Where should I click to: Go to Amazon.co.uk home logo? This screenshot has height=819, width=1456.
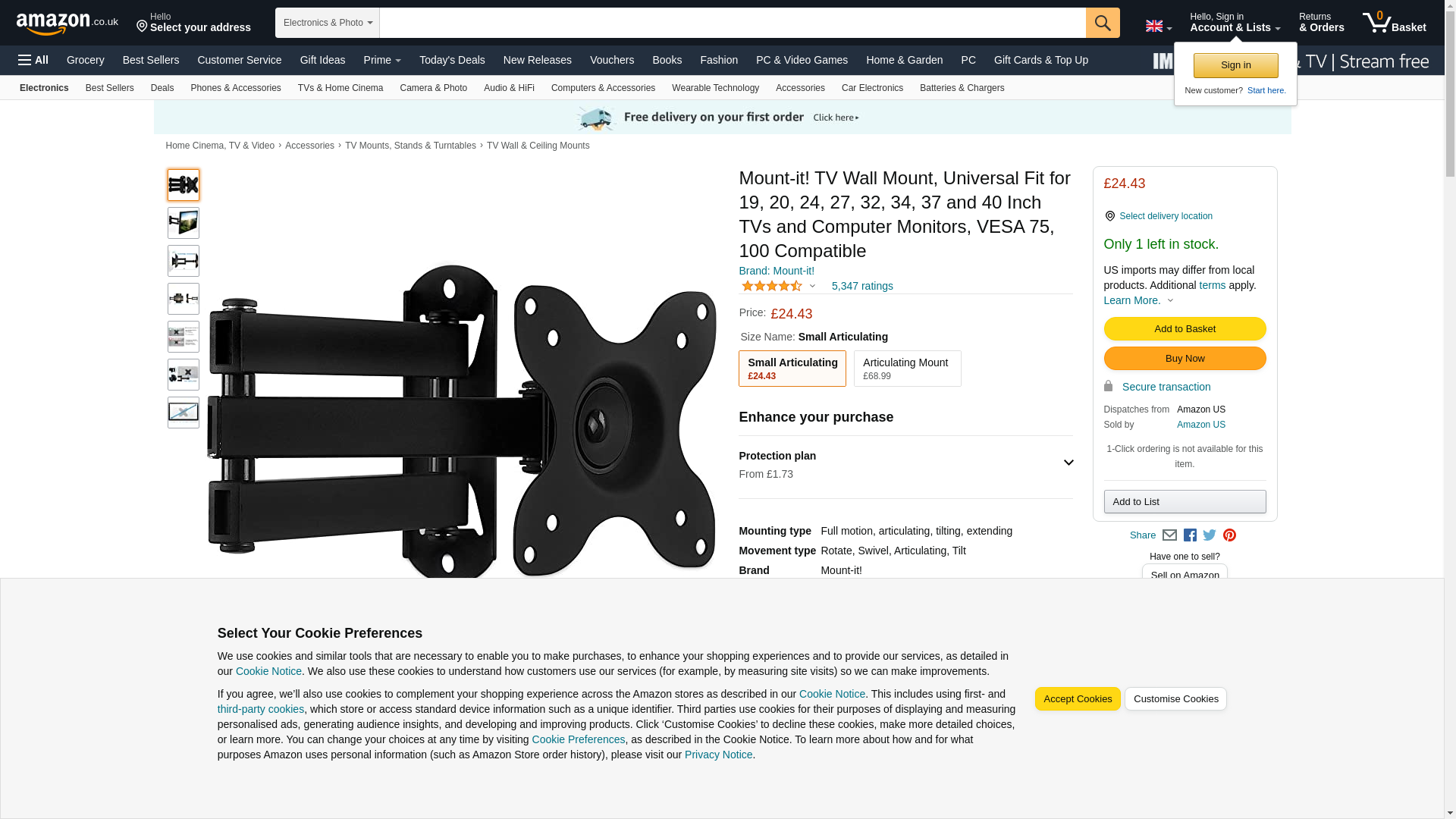[x=67, y=23]
